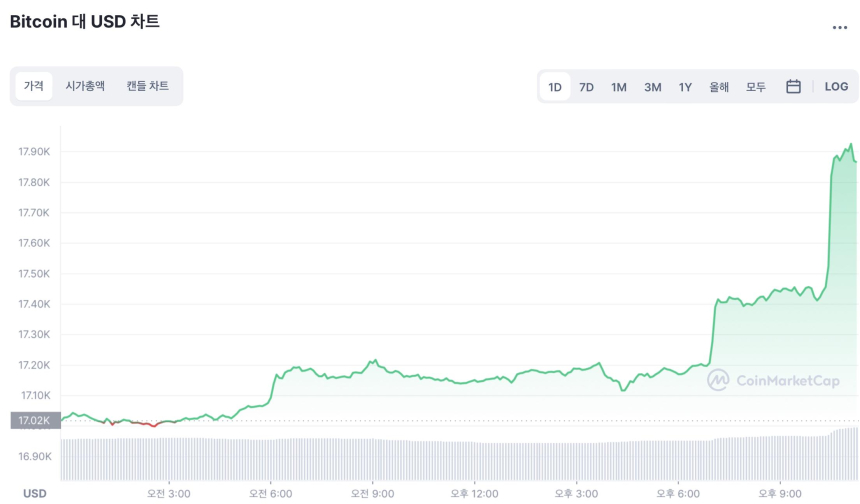Switch to the 시가총액 market cap tab
This screenshot has width=860, height=504.
[85, 86]
